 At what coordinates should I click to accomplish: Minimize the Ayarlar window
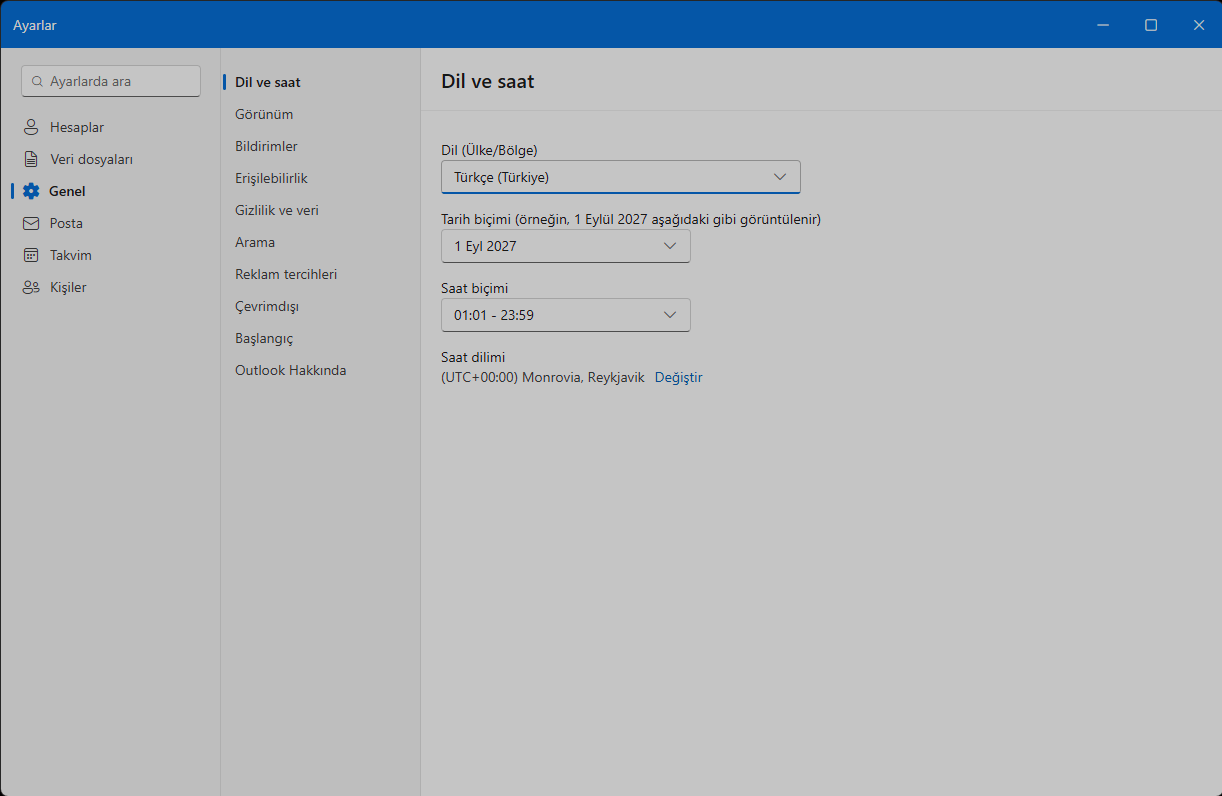[1103, 25]
